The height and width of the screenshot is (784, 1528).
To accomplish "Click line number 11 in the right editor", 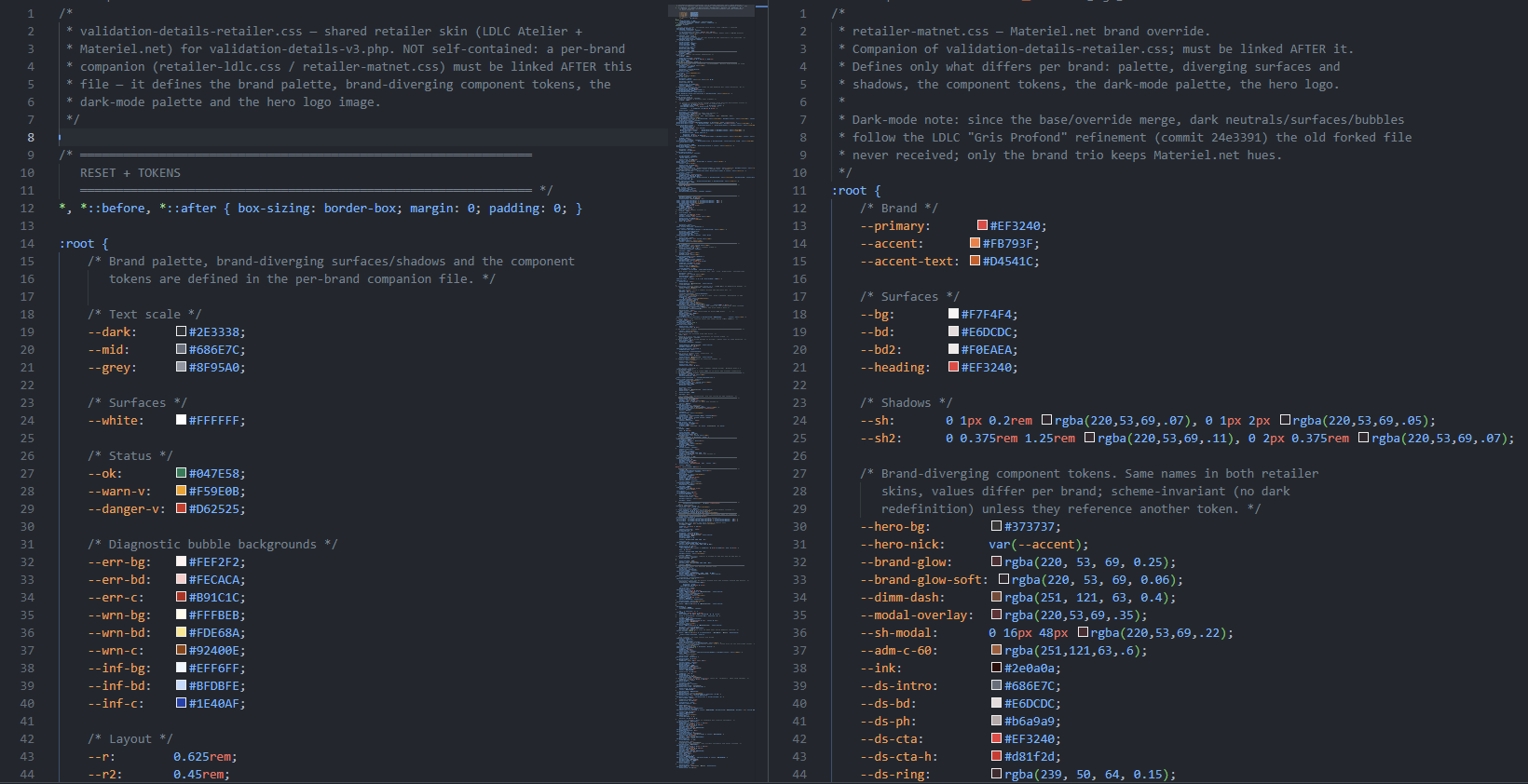I will pyautogui.click(x=799, y=190).
